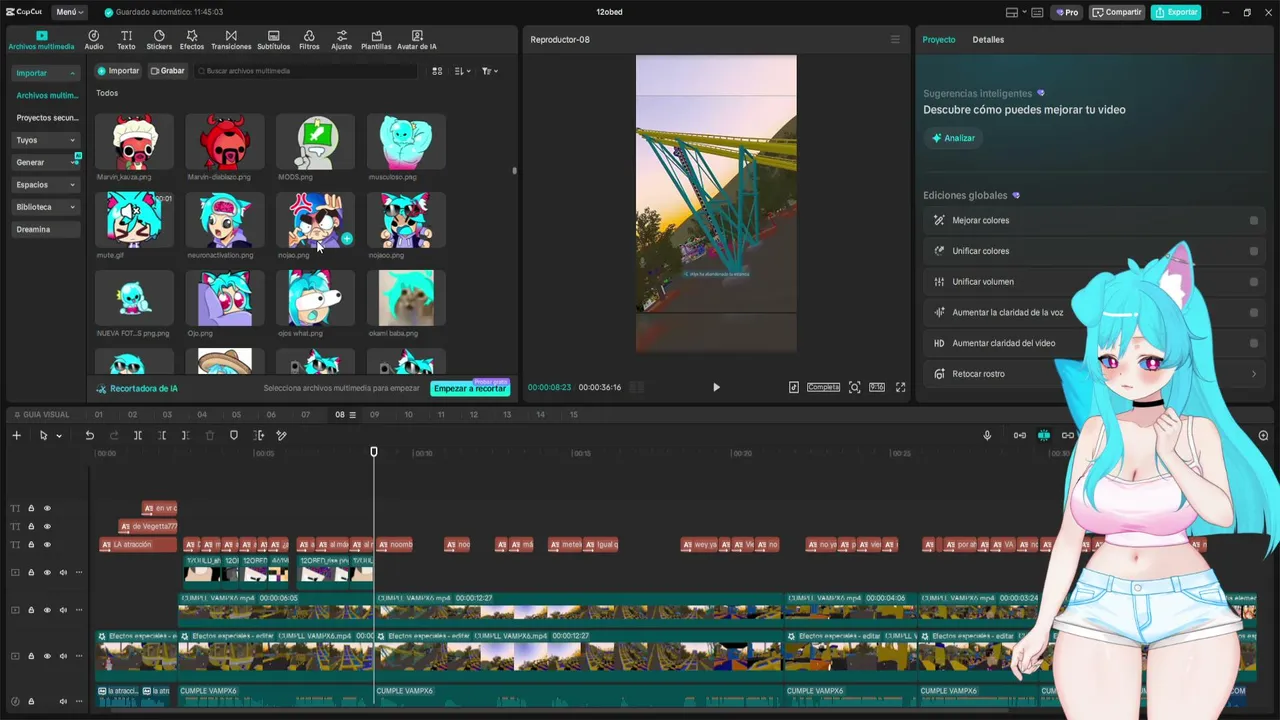Open the media filter dropdown
The width and height of the screenshot is (1280, 720).
(489, 71)
